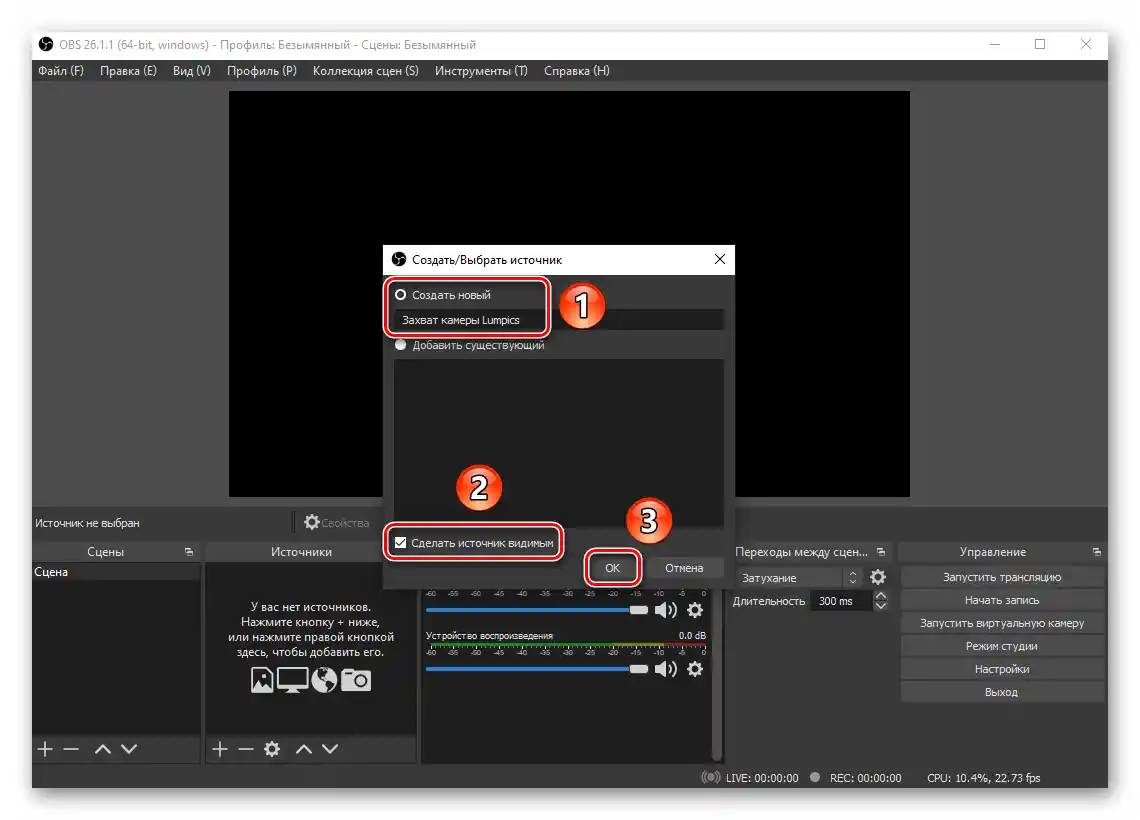
Task: Open the Коллекция сцен (S) menu
Action: click(x=366, y=71)
